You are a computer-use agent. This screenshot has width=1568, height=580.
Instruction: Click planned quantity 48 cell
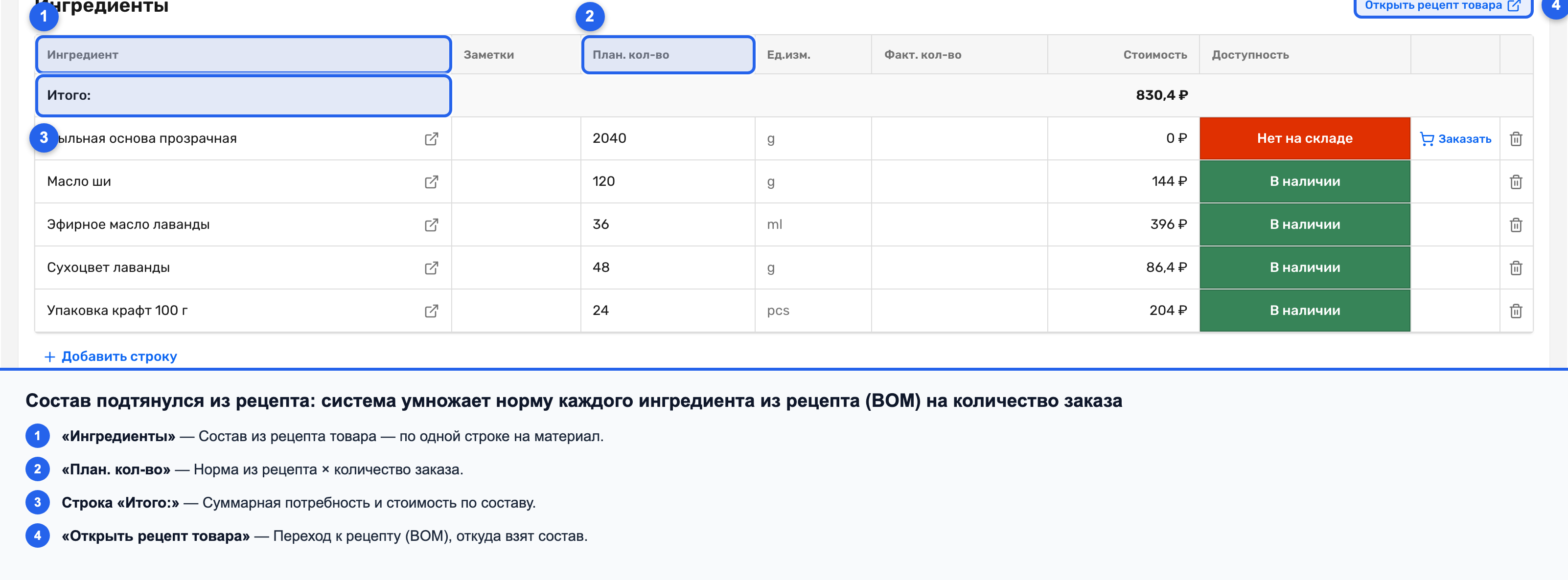668,268
